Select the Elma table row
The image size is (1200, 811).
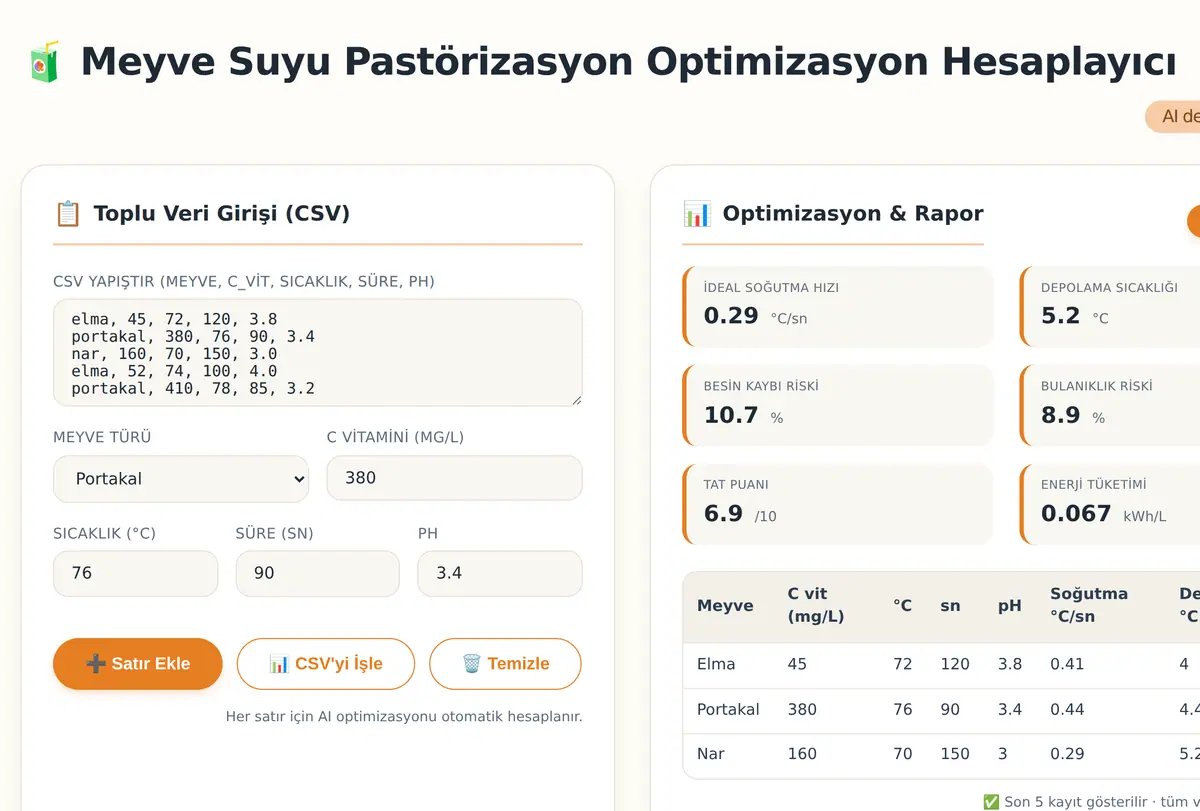coord(941,665)
